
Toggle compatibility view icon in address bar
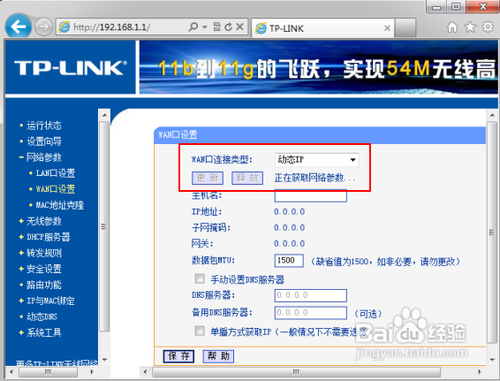click(217, 27)
